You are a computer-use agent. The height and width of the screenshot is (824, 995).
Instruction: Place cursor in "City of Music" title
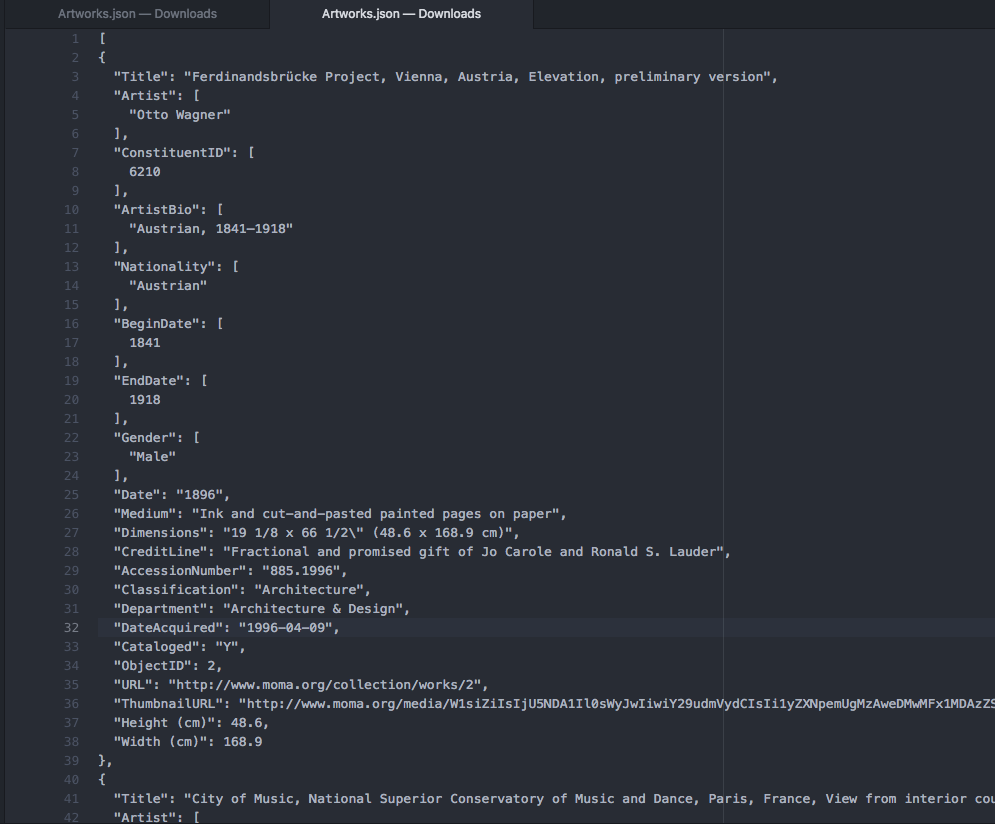(240, 799)
